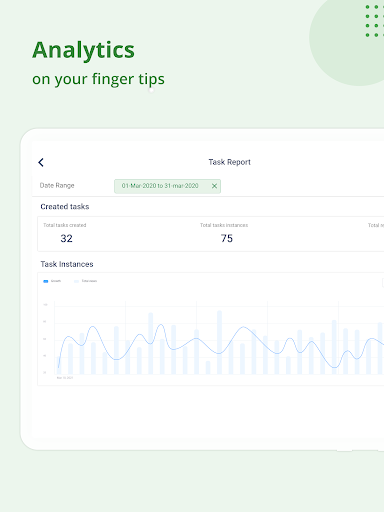This screenshot has width=384, height=512.
Task: Select the partially visible third Total statistic
Action: [x=376, y=225]
